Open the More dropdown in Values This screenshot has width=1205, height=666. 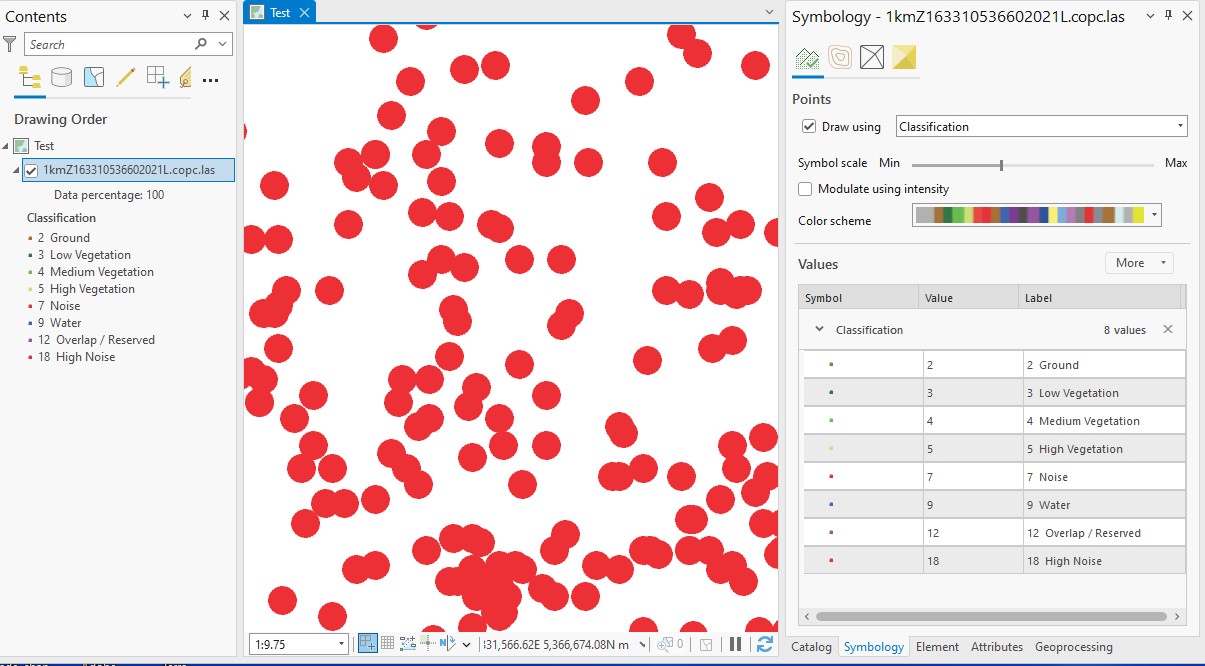[1139, 263]
